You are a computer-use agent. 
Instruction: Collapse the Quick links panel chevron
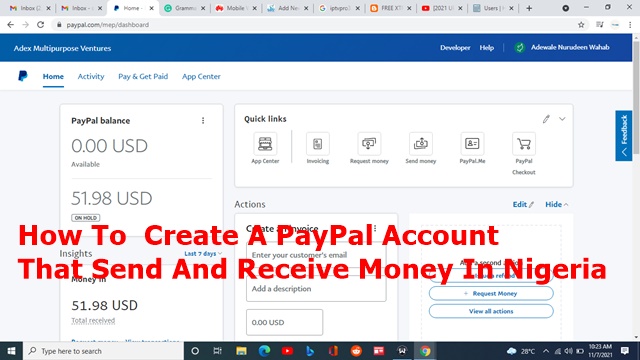562,119
